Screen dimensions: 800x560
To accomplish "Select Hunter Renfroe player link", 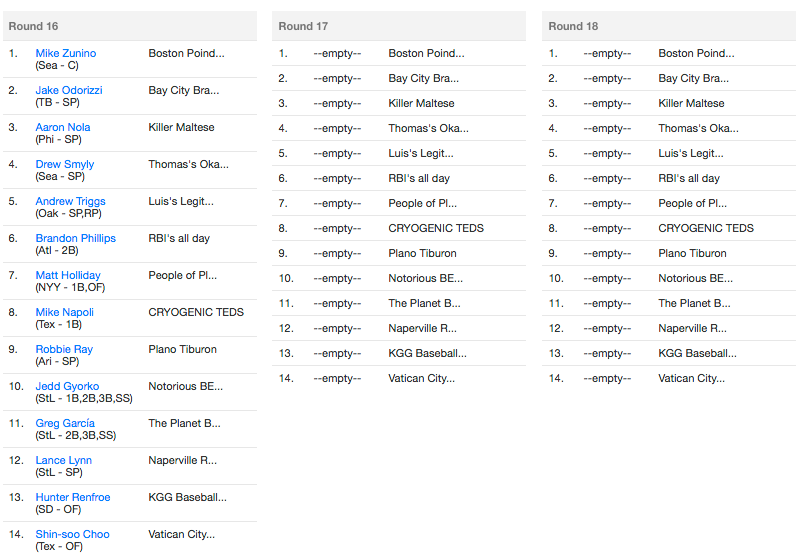I will 73,497.
